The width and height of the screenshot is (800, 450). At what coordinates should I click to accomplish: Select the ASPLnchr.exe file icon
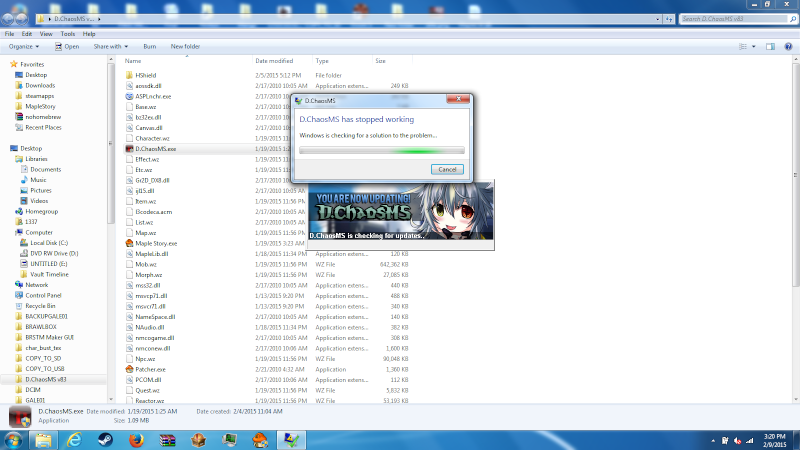coord(129,96)
